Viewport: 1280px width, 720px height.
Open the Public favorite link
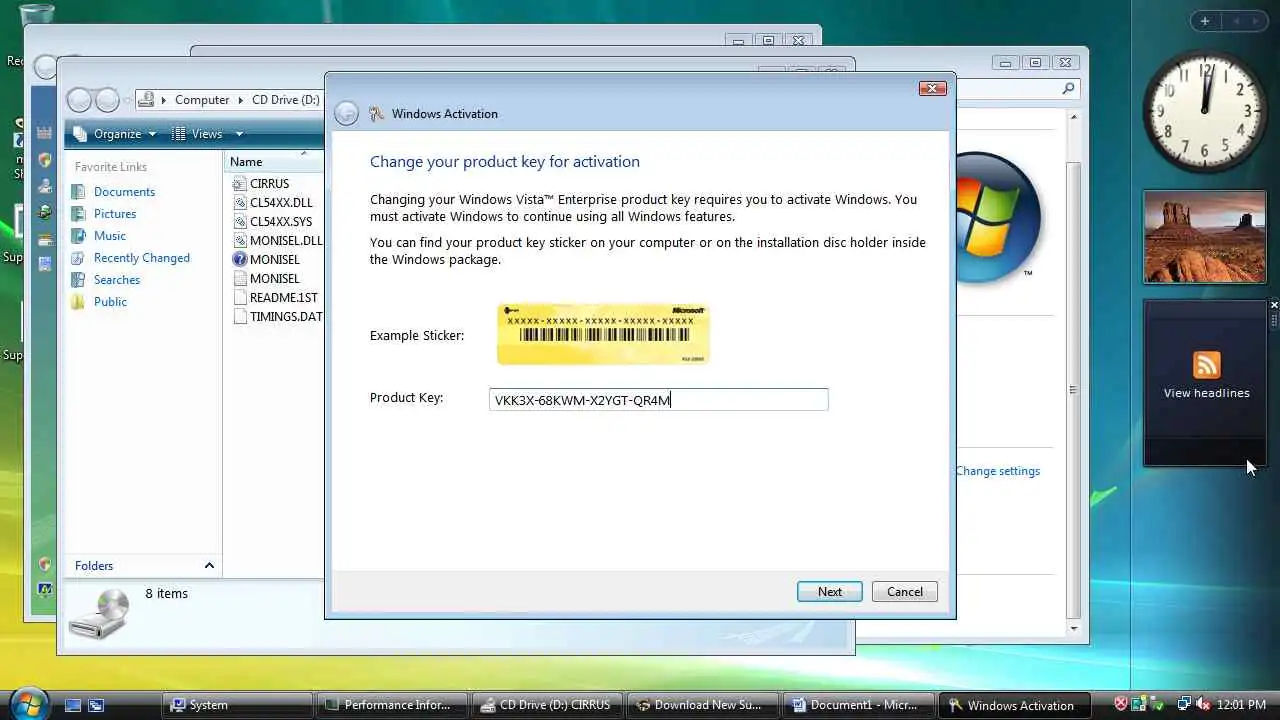[110, 302]
